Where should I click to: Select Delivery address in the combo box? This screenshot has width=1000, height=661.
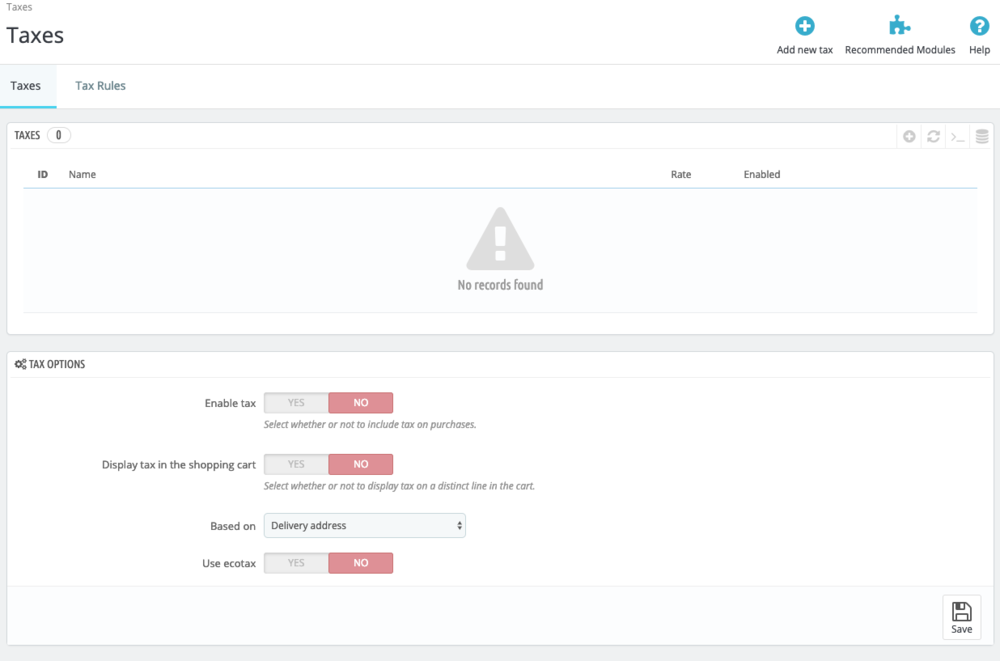pos(364,525)
